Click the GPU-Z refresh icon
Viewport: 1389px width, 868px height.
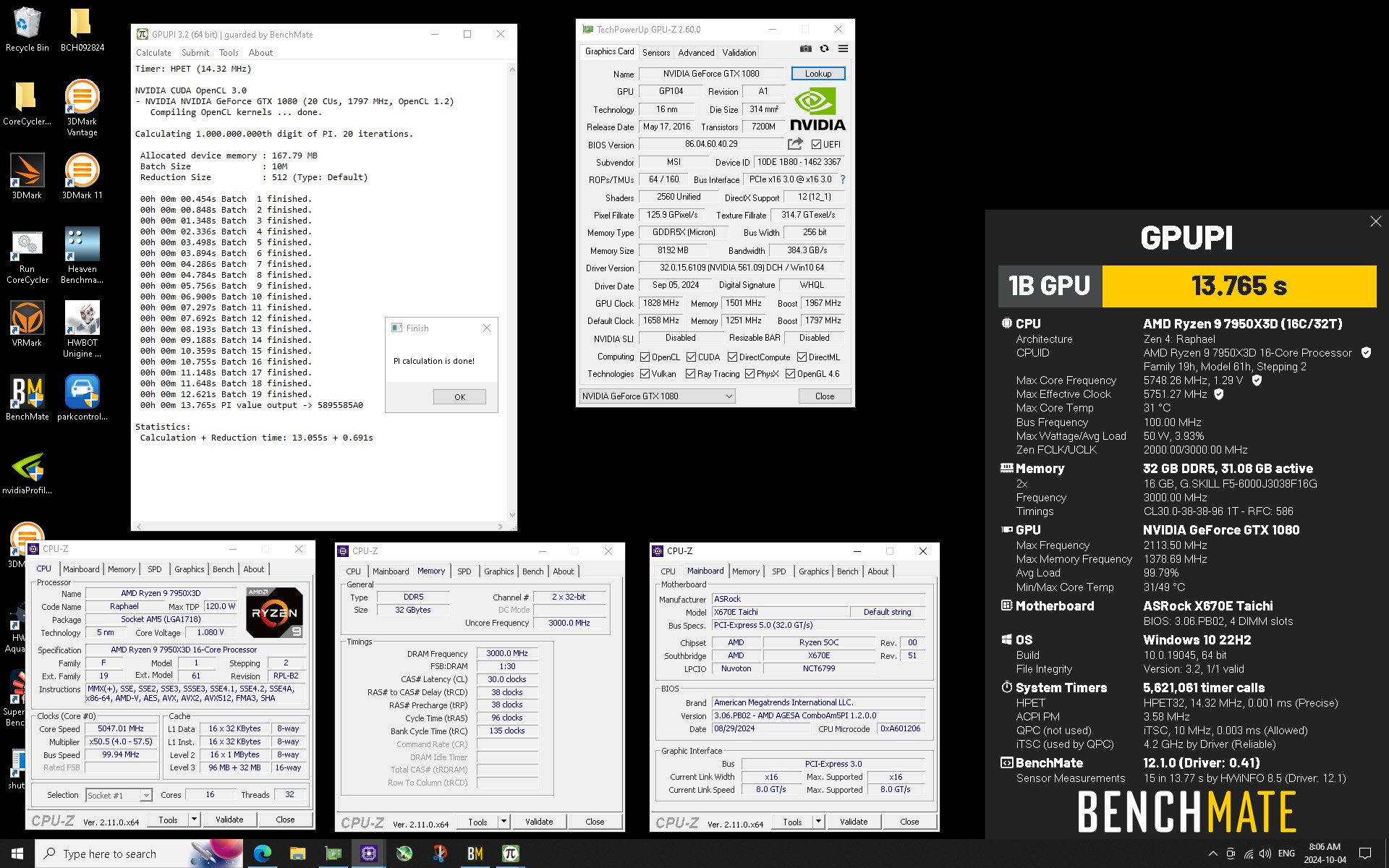point(824,49)
